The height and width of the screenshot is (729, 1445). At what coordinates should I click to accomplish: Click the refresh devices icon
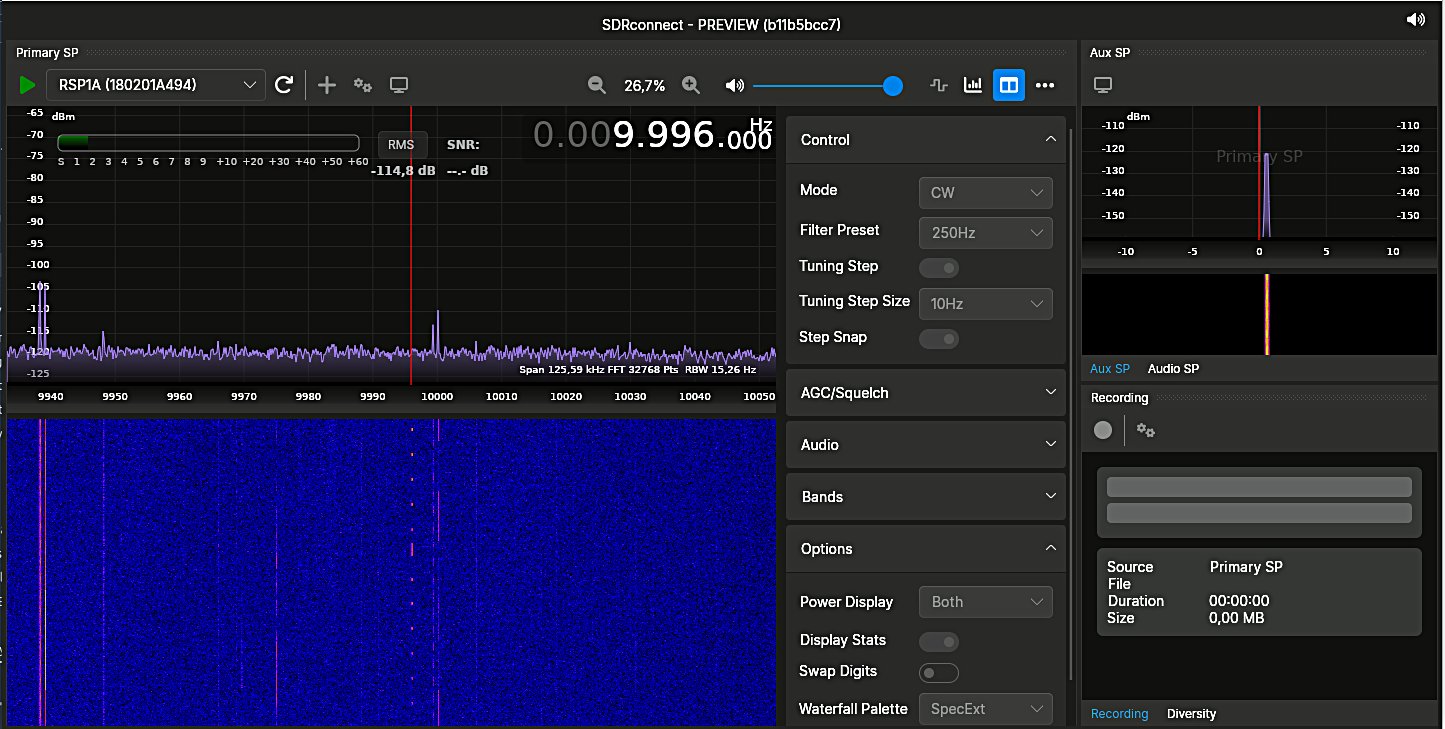(284, 85)
